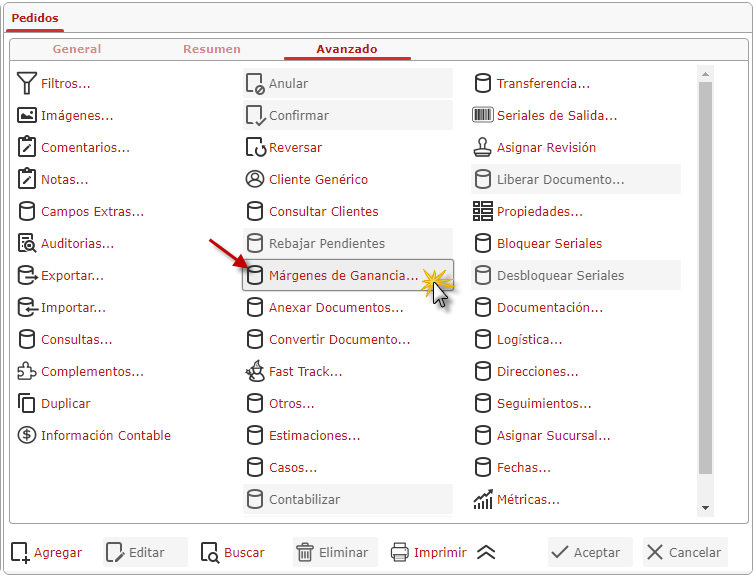Open the Casos option
756x577 pixels.
348,467
